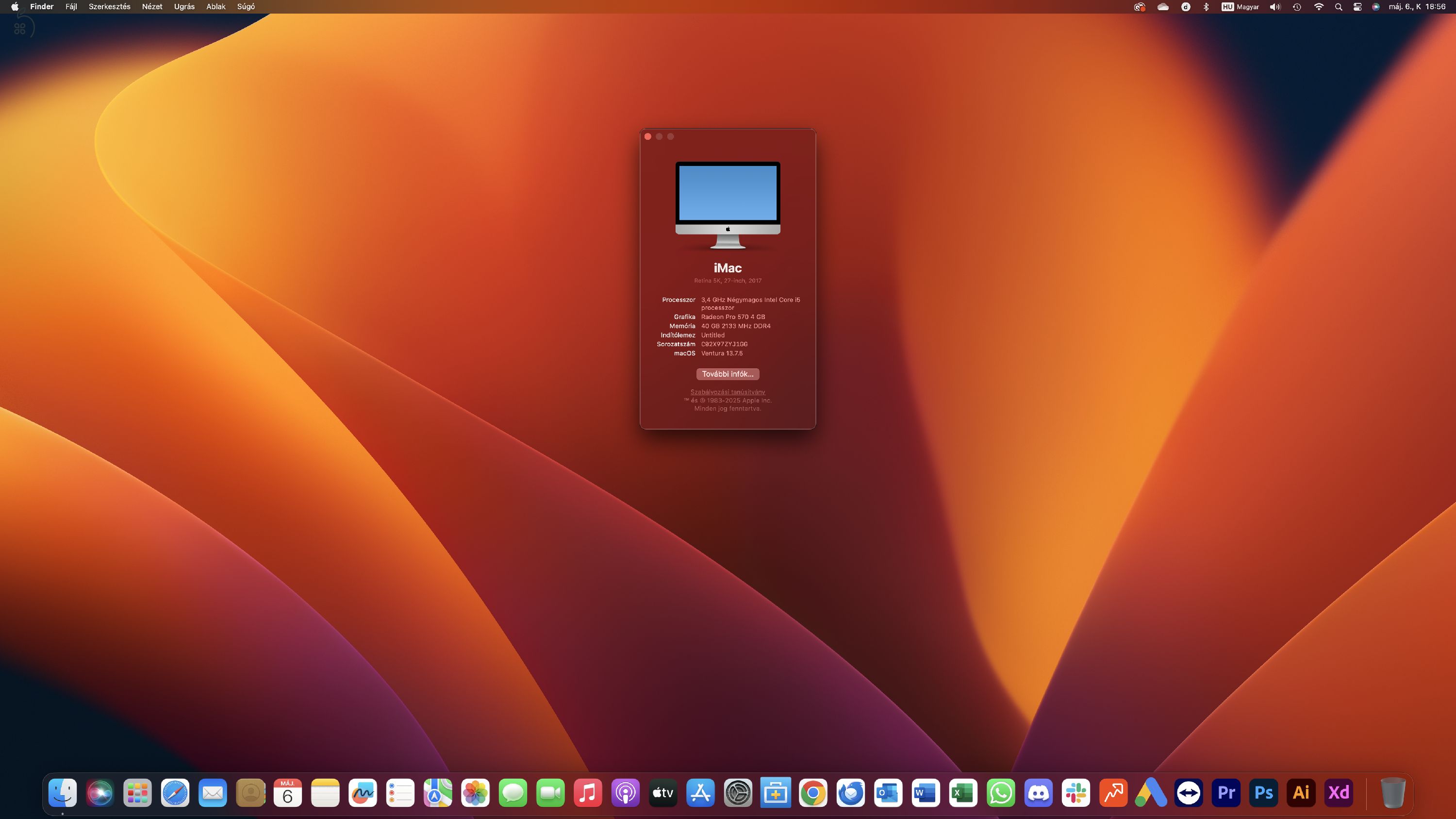This screenshot has height=819, width=1456.
Task: Open the Szerkesztés menu
Action: pyautogui.click(x=110, y=7)
